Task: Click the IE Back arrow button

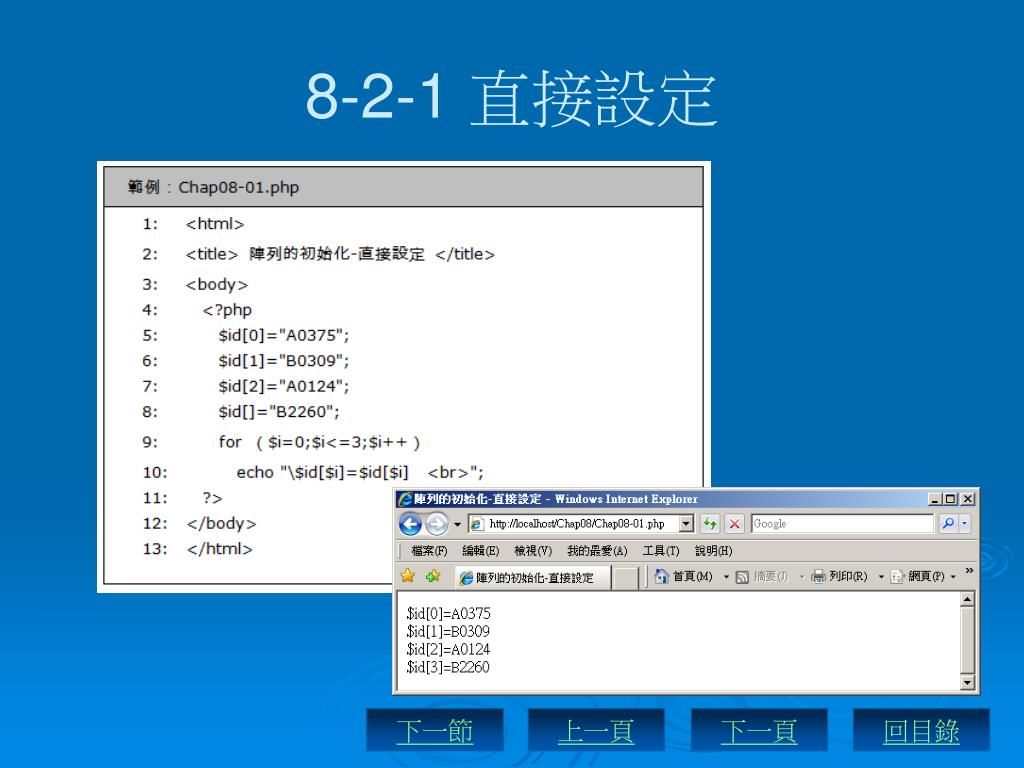Action: tap(410, 524)
